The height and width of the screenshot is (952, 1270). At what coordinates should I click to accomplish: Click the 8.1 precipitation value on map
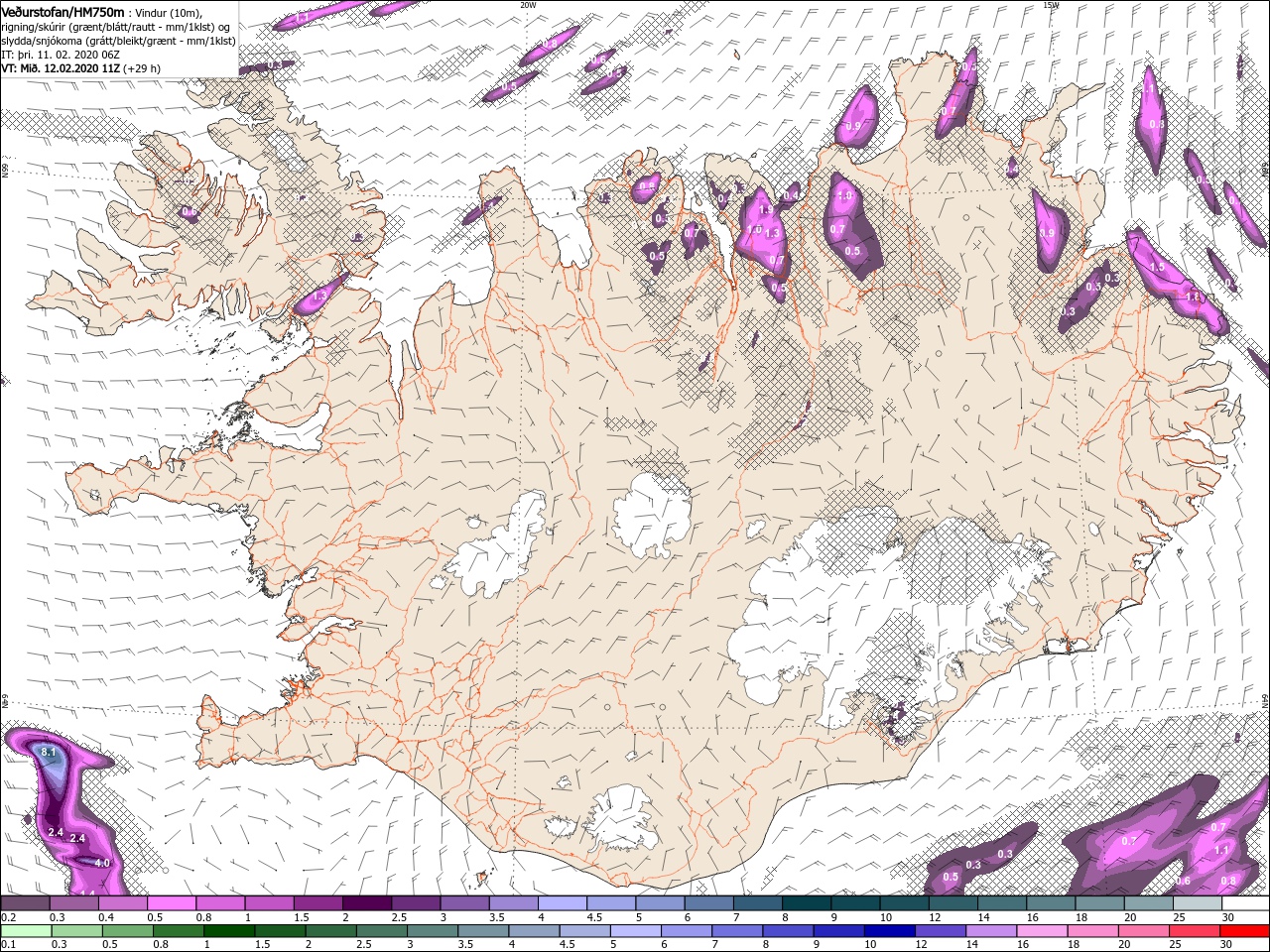[50, 753]
